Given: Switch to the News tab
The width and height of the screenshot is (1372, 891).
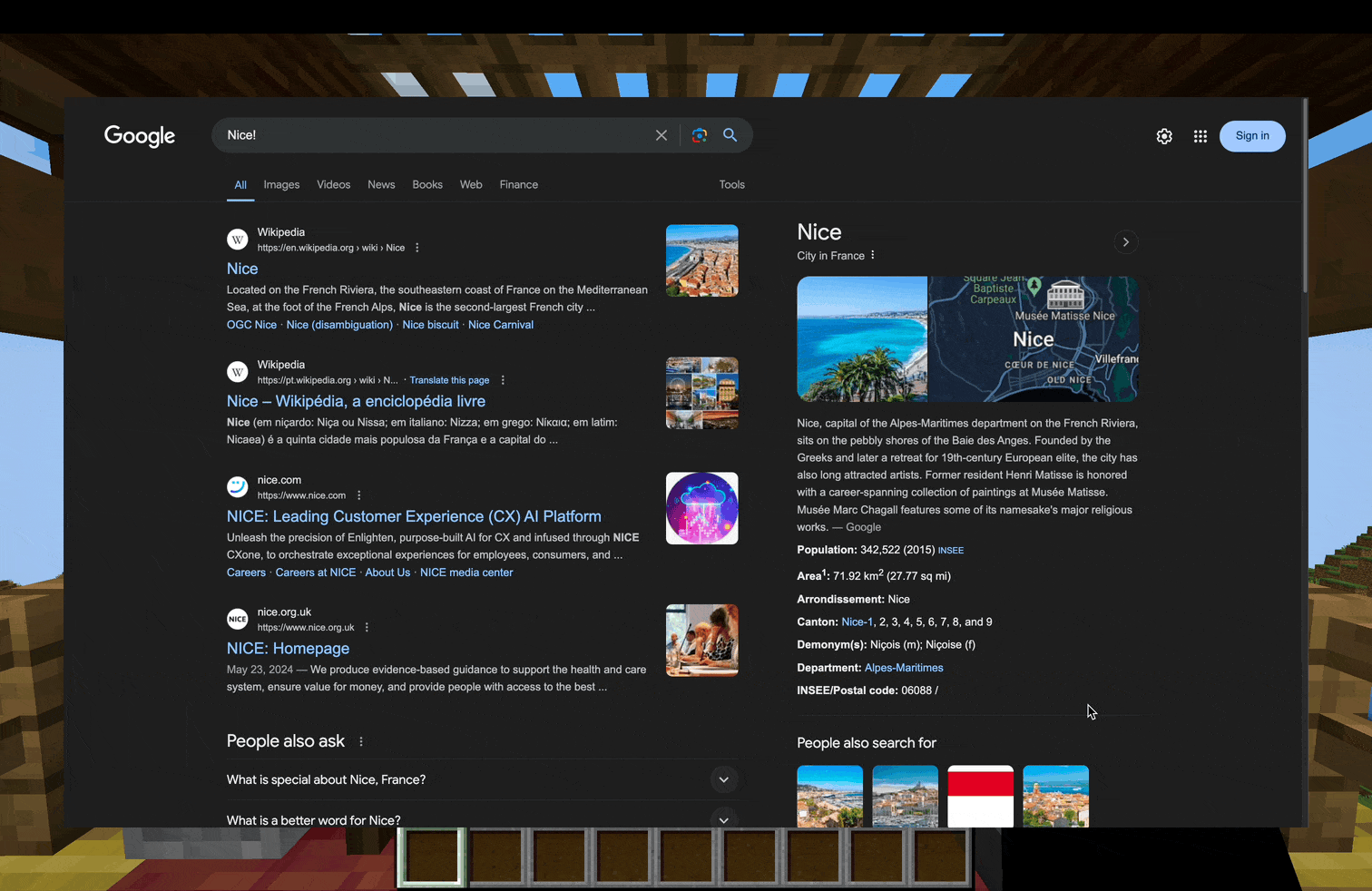Looking at the screenshot, I should 381,185.
